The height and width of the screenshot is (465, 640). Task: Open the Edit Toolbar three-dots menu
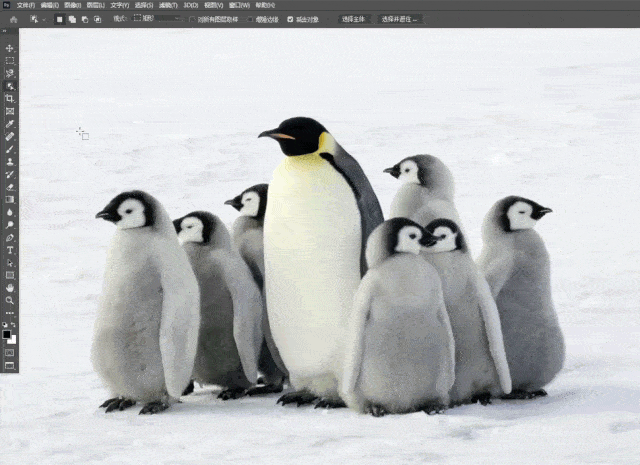click(x=9, y=313)
